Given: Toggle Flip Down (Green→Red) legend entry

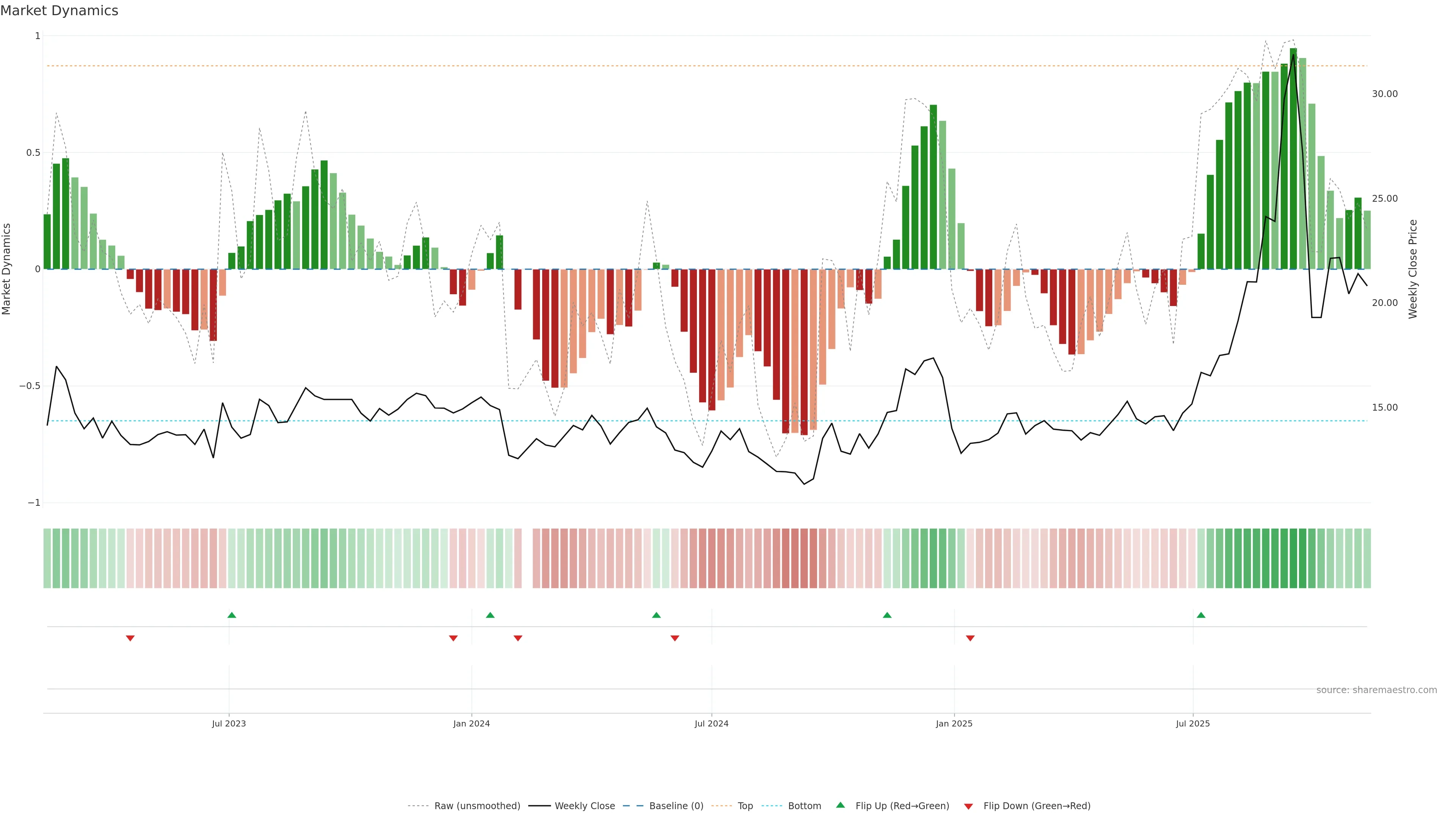Looking at the screenshot, I should click(1037, 806).
